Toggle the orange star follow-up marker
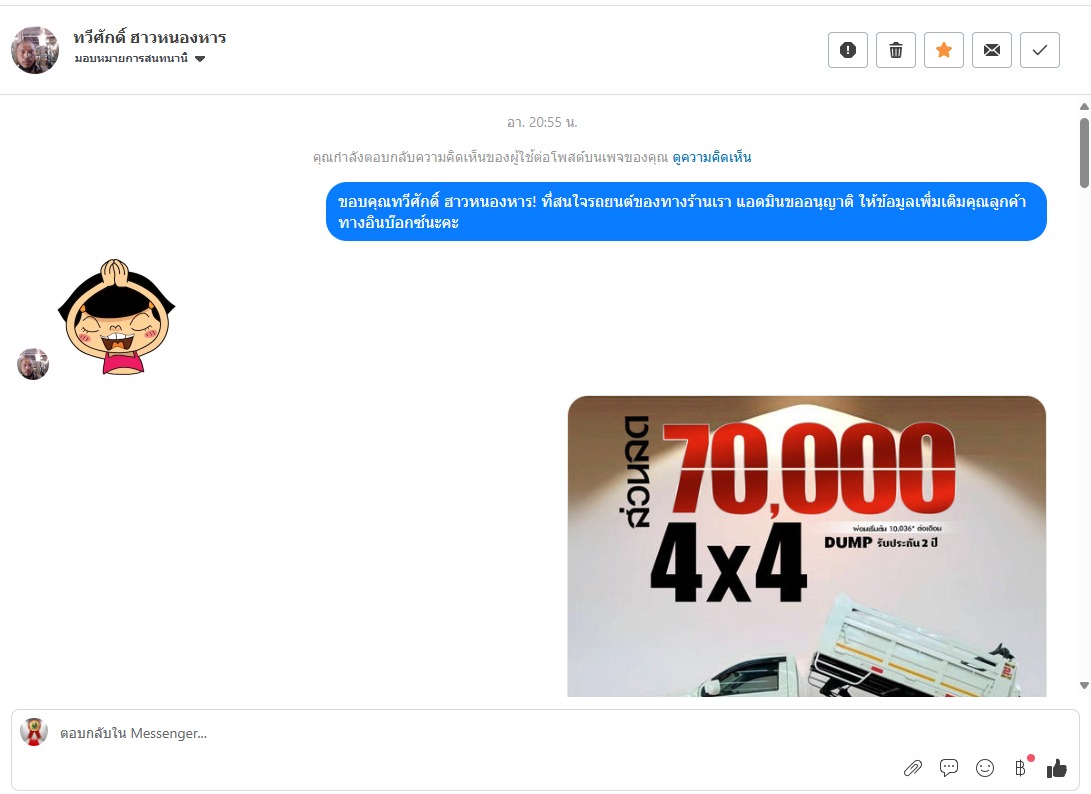 (x=943, y=50)
